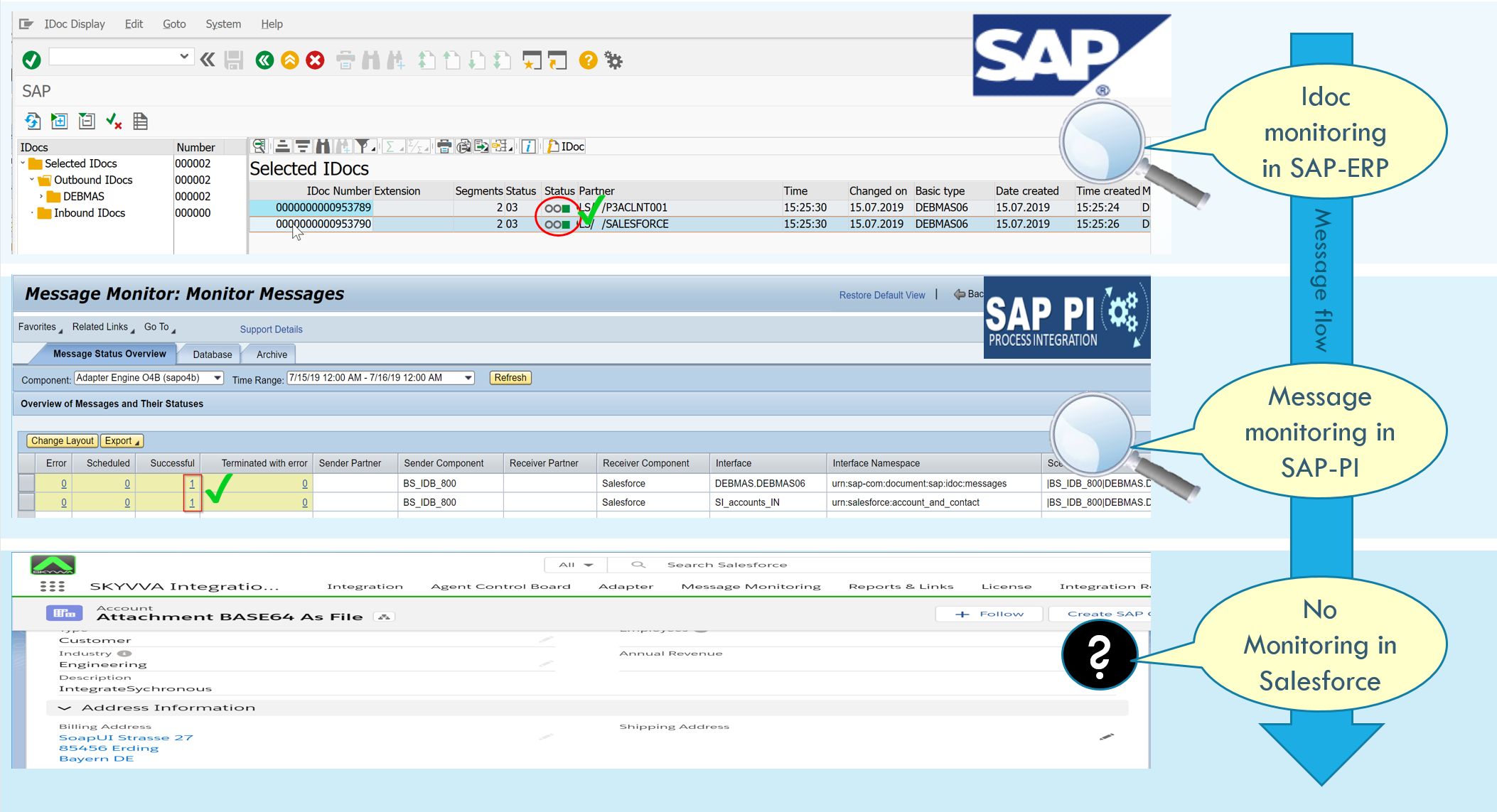The width and height of the screenshot is (1497, 812).
Task: Click the red Cancel icon in the SAP toolbar
Action: tap(315, 60)
